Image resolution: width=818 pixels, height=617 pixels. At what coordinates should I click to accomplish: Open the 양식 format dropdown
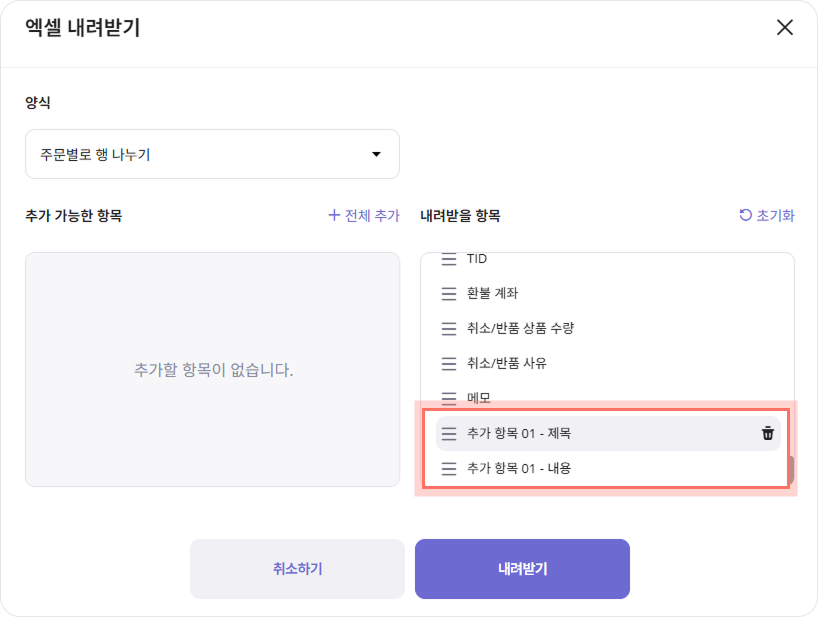pos(212,154)
